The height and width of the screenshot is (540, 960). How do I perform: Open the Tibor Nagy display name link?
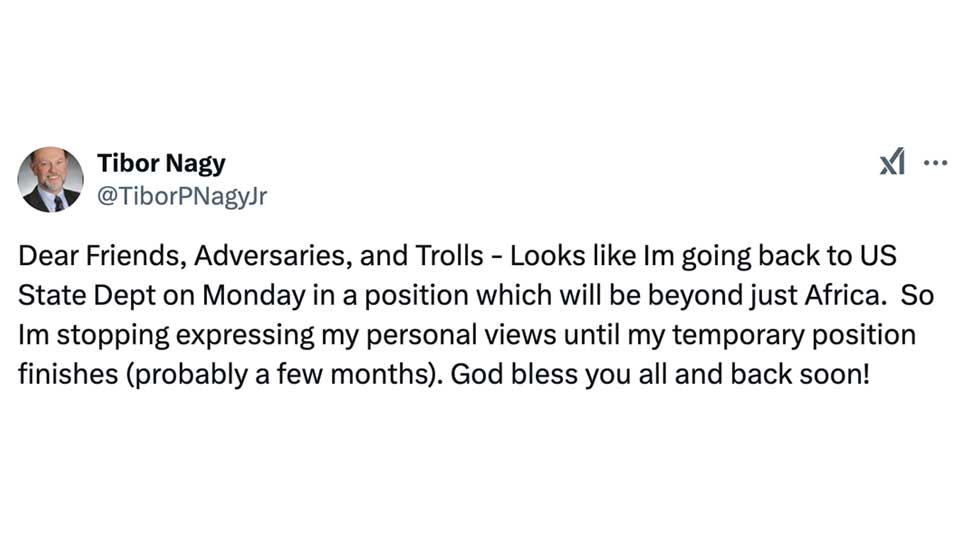coord(161,163)
